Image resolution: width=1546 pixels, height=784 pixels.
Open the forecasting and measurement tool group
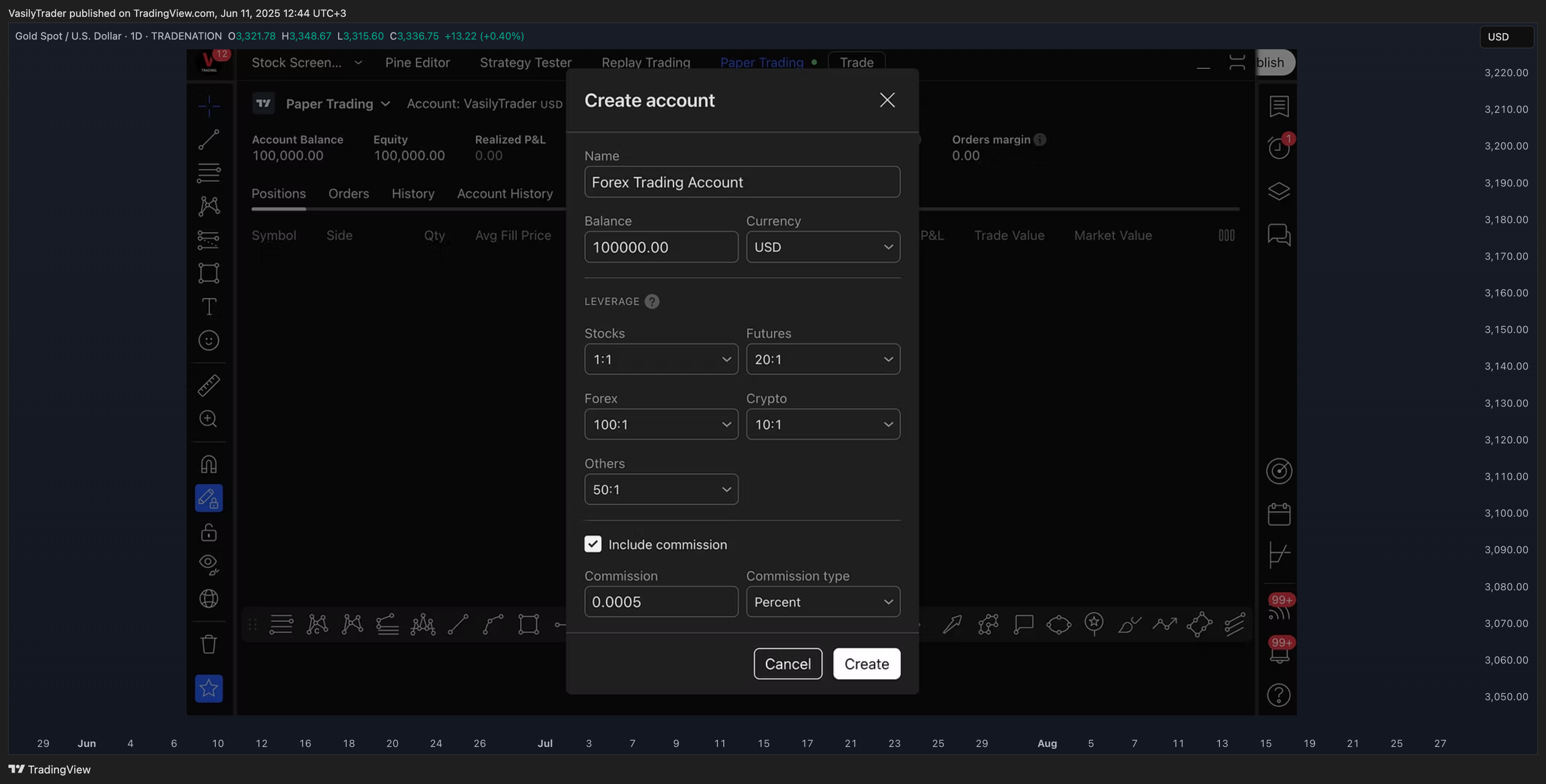(x=209, y=239)
